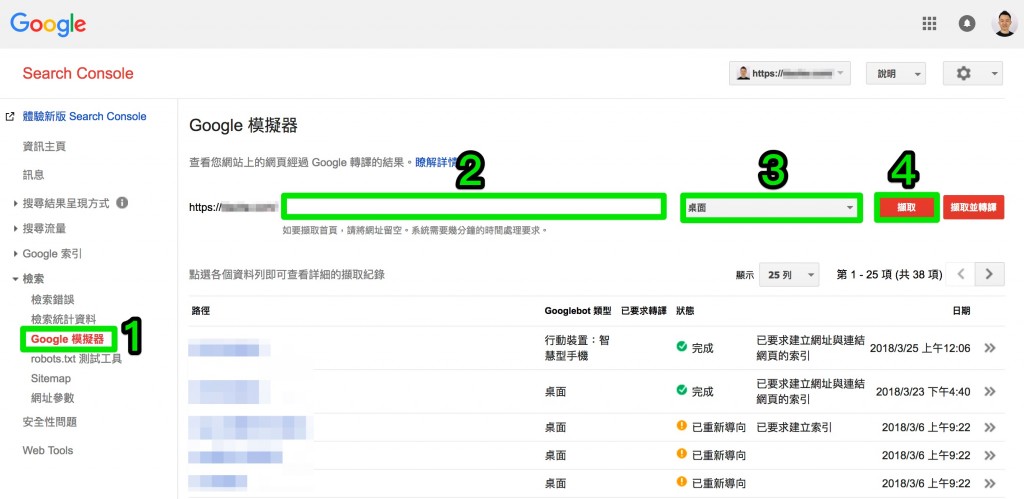
Task: Open the settings gear dropdown
Action: pyautogui.click(x=972, y=74)
